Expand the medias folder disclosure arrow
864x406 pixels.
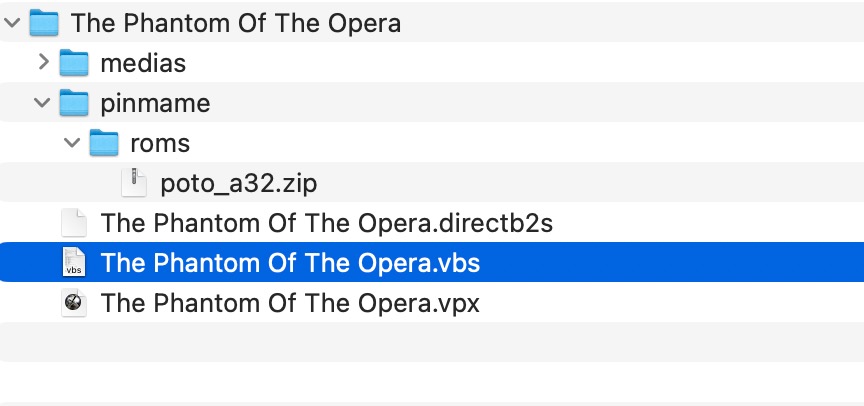click(43, 63)
